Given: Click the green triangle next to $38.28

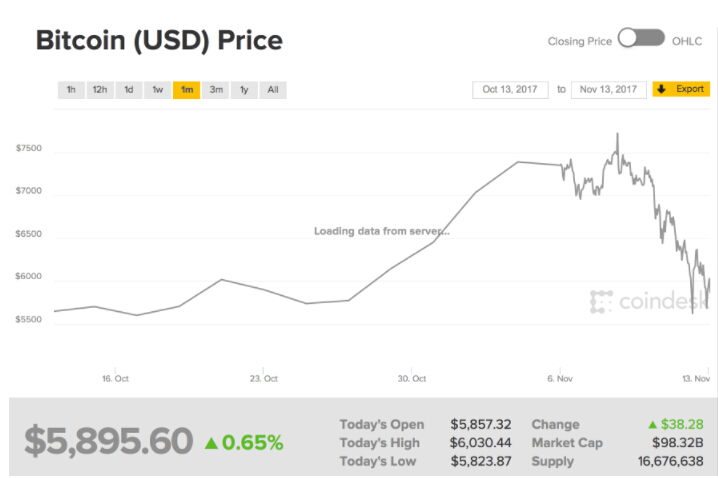Looking at the screenshot, I should pos(654,425).
